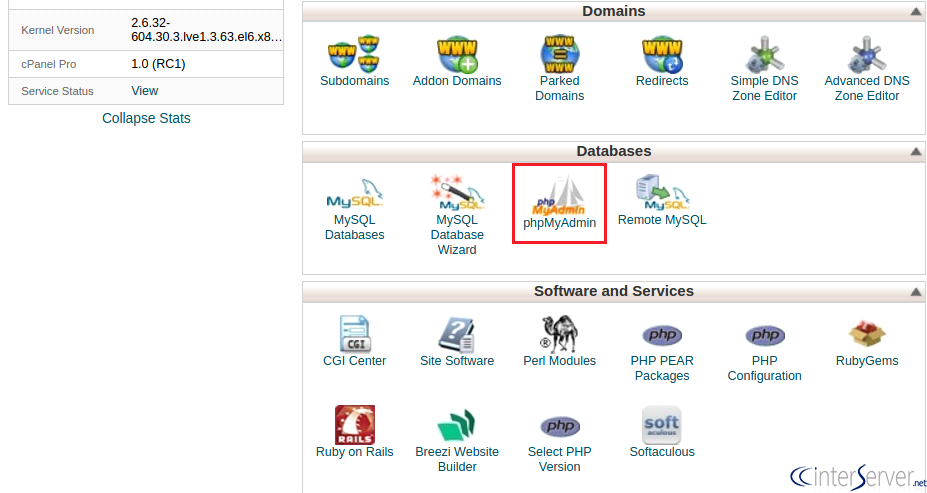Click the Collapse Stats link
Viewport: 927px width, 493px height.
click(146, 118)
